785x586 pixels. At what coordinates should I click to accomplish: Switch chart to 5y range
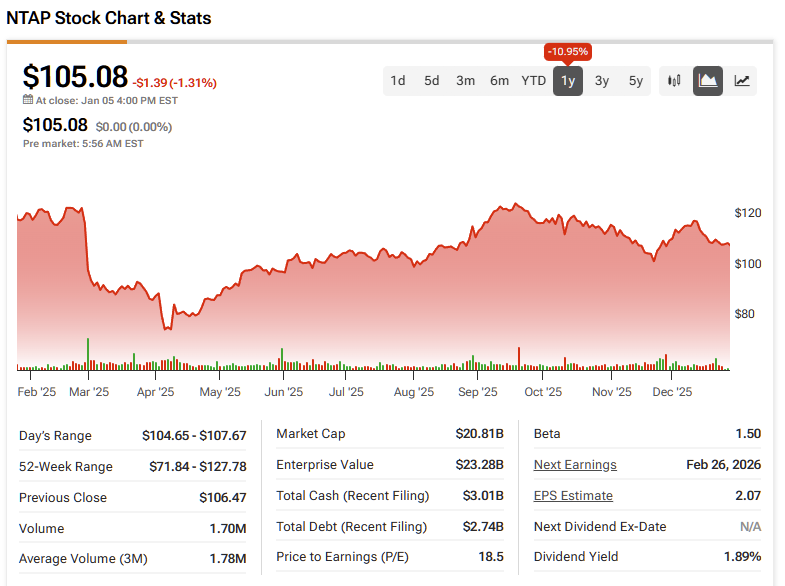pos(636,81)
